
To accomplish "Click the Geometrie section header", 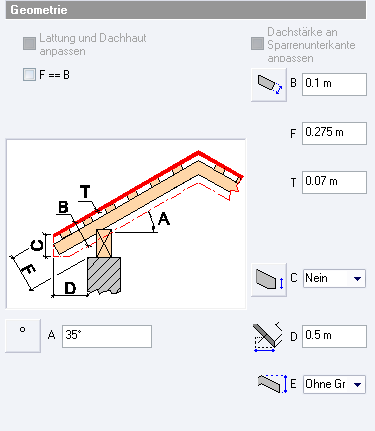I will pyautogui.click(x=186, y=10).
